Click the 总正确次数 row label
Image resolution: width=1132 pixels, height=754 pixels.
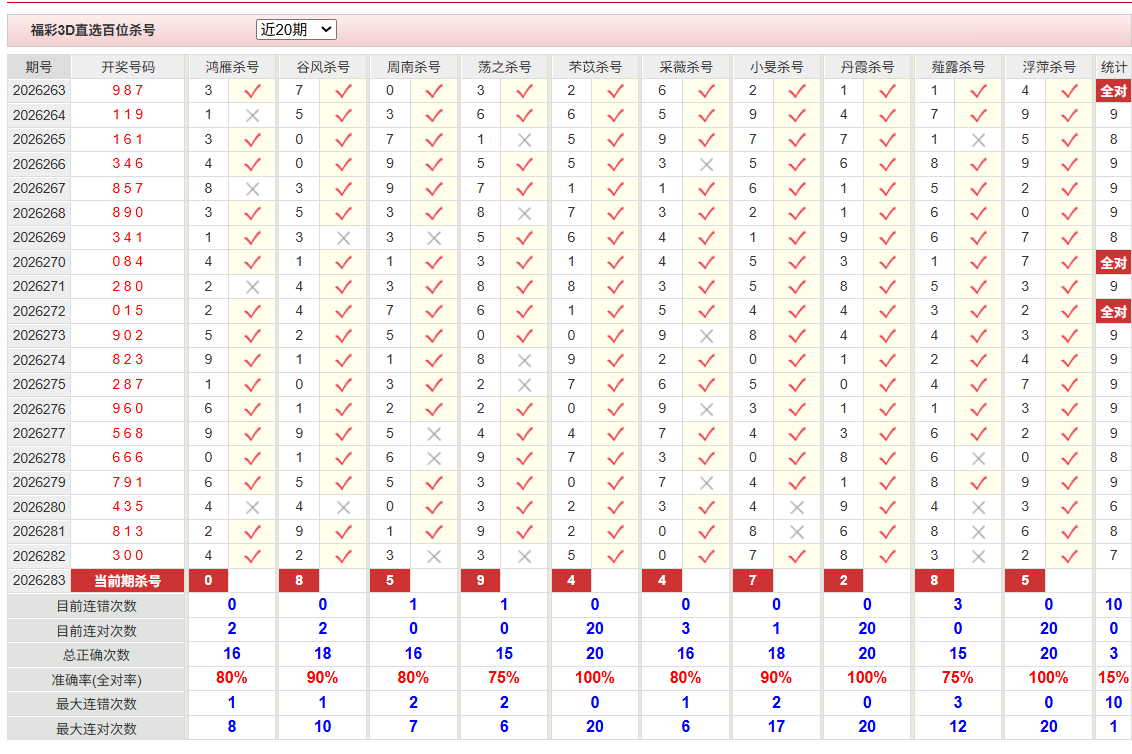tap(96, 656)
